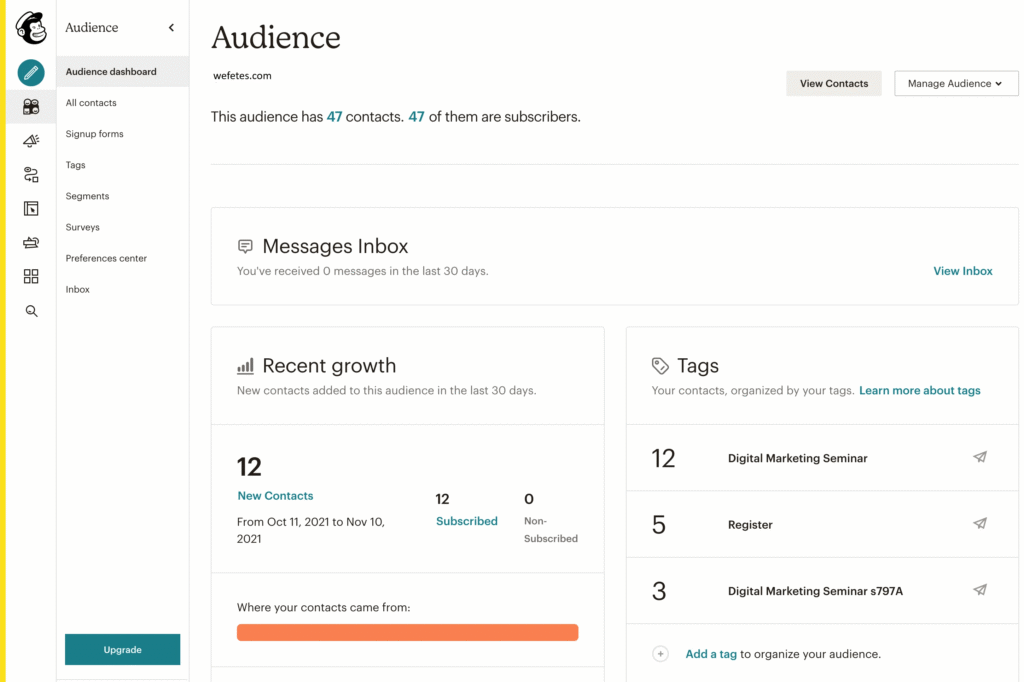Click the Mailchimp Freddie logo
The height and width of the screenshot is (682, 1024).
point(31,27)
